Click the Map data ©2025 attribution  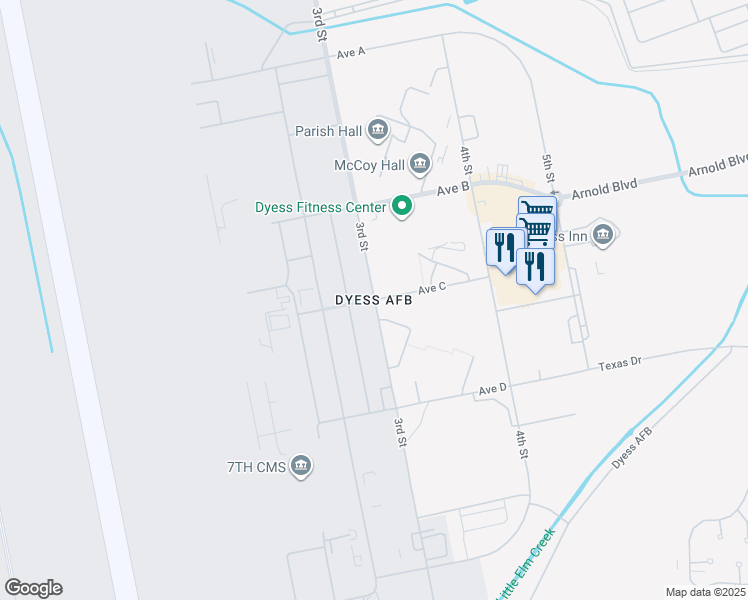pos(705,592)
